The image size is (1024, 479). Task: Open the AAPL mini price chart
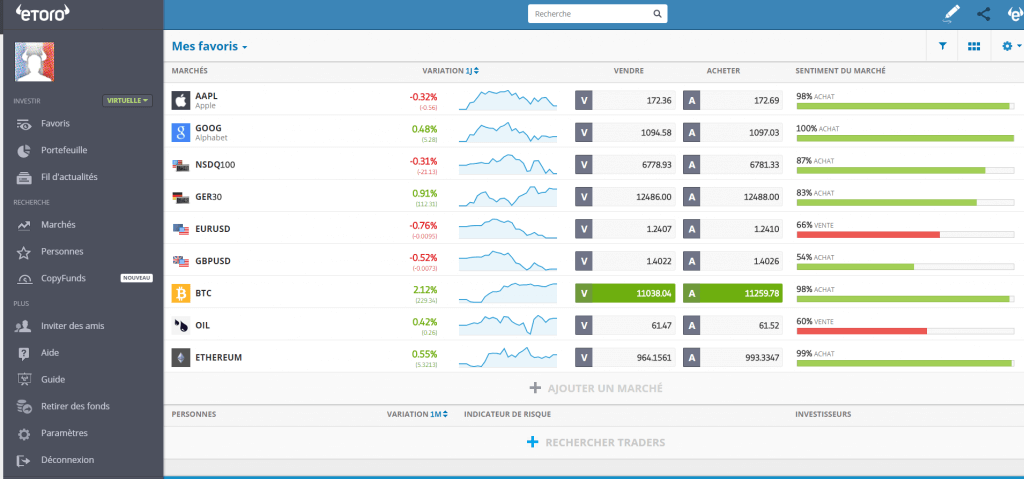point(508,100)
